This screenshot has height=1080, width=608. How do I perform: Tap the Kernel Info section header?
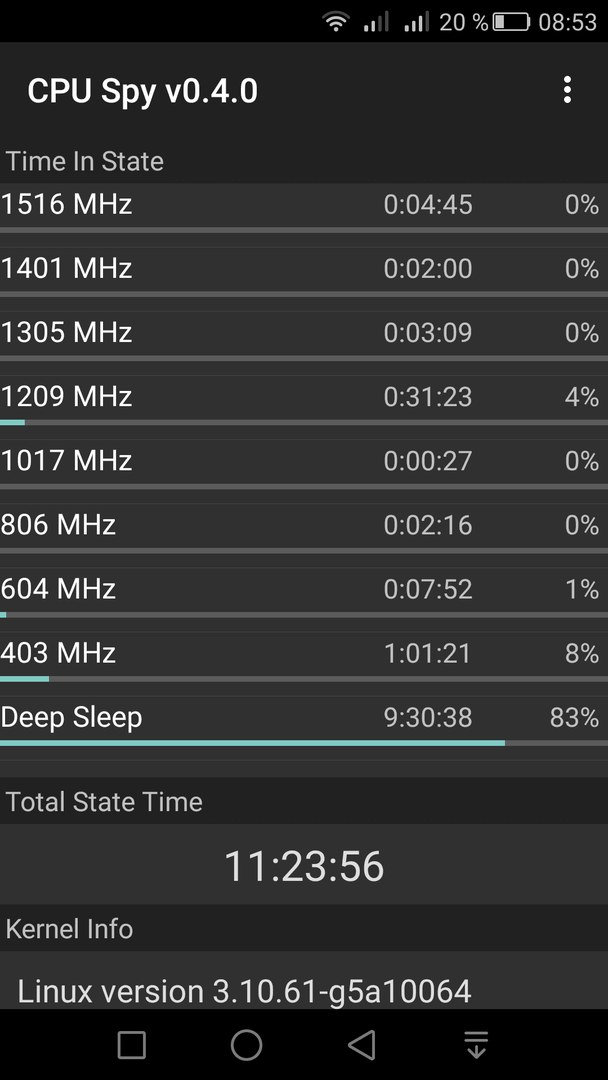69,929
